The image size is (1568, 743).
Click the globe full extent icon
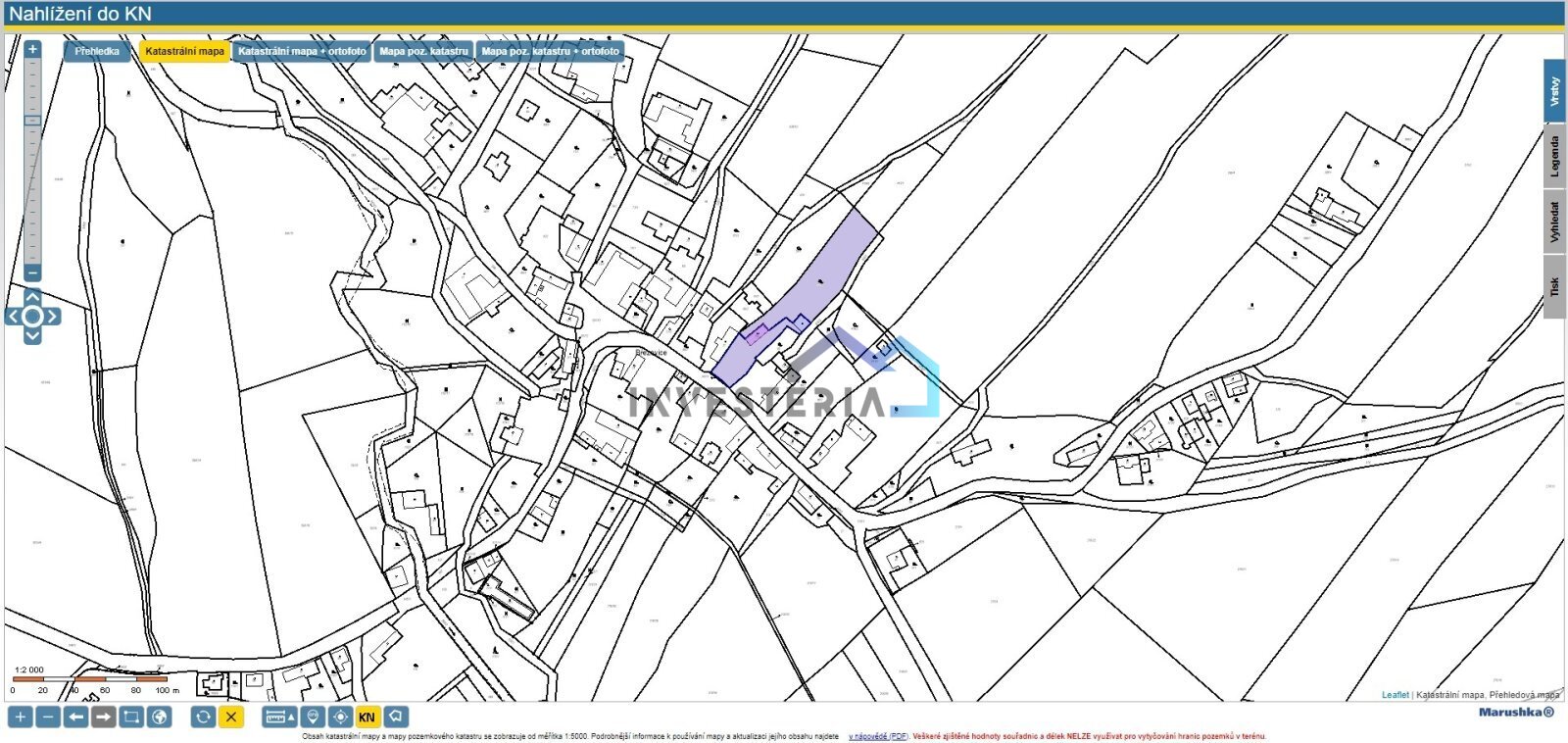[x=159, y=717]
